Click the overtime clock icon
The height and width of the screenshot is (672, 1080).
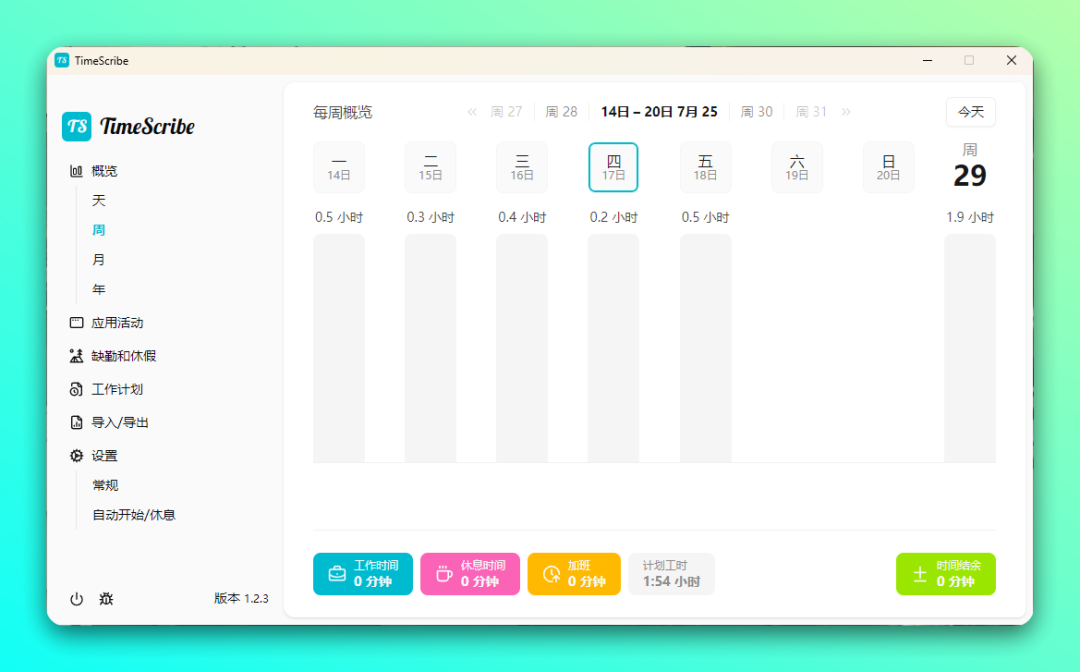552,574
